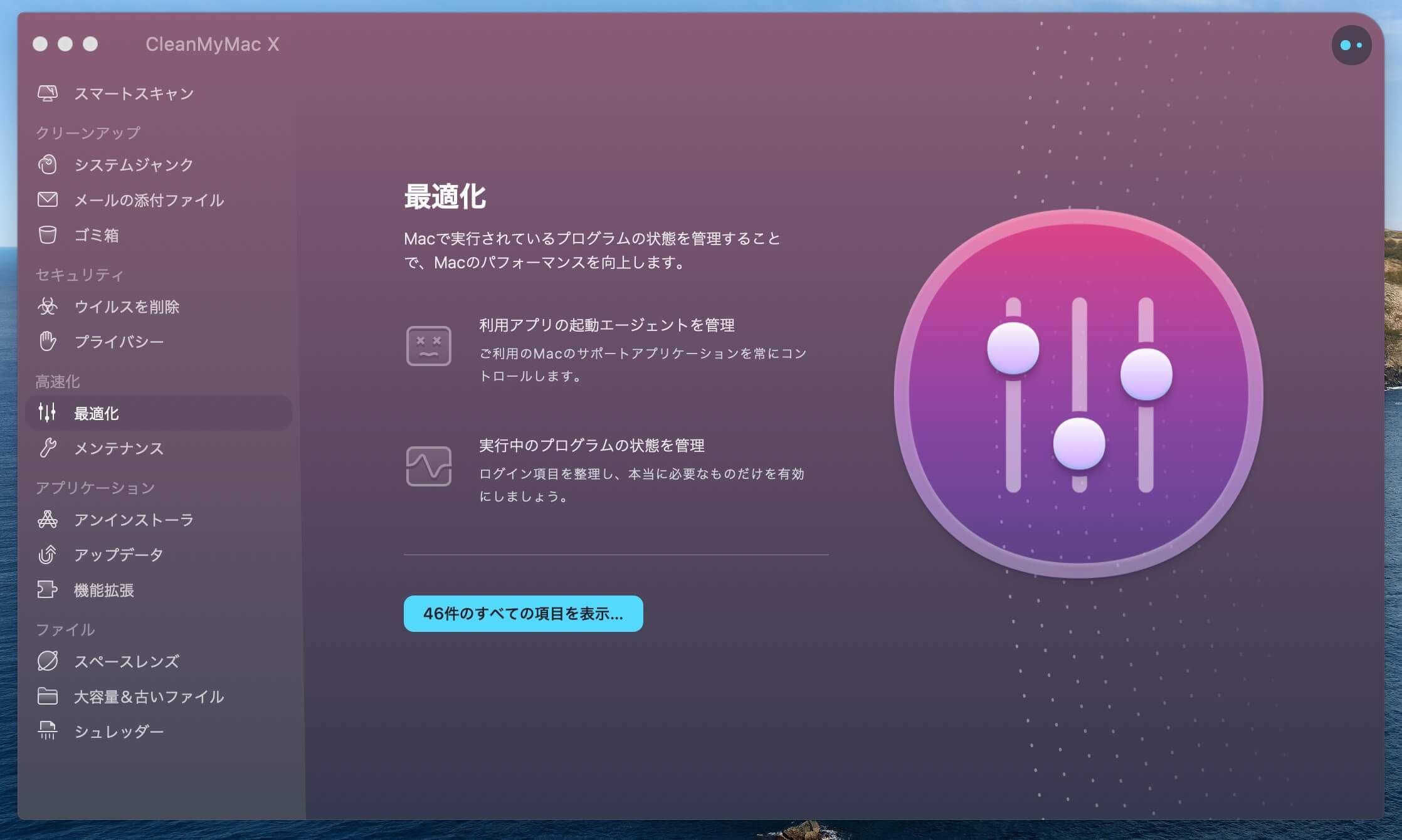The image size is (1402, 840).
Task: Click the メールの添付ファイル envelope icon
Action: coord(48,200)
